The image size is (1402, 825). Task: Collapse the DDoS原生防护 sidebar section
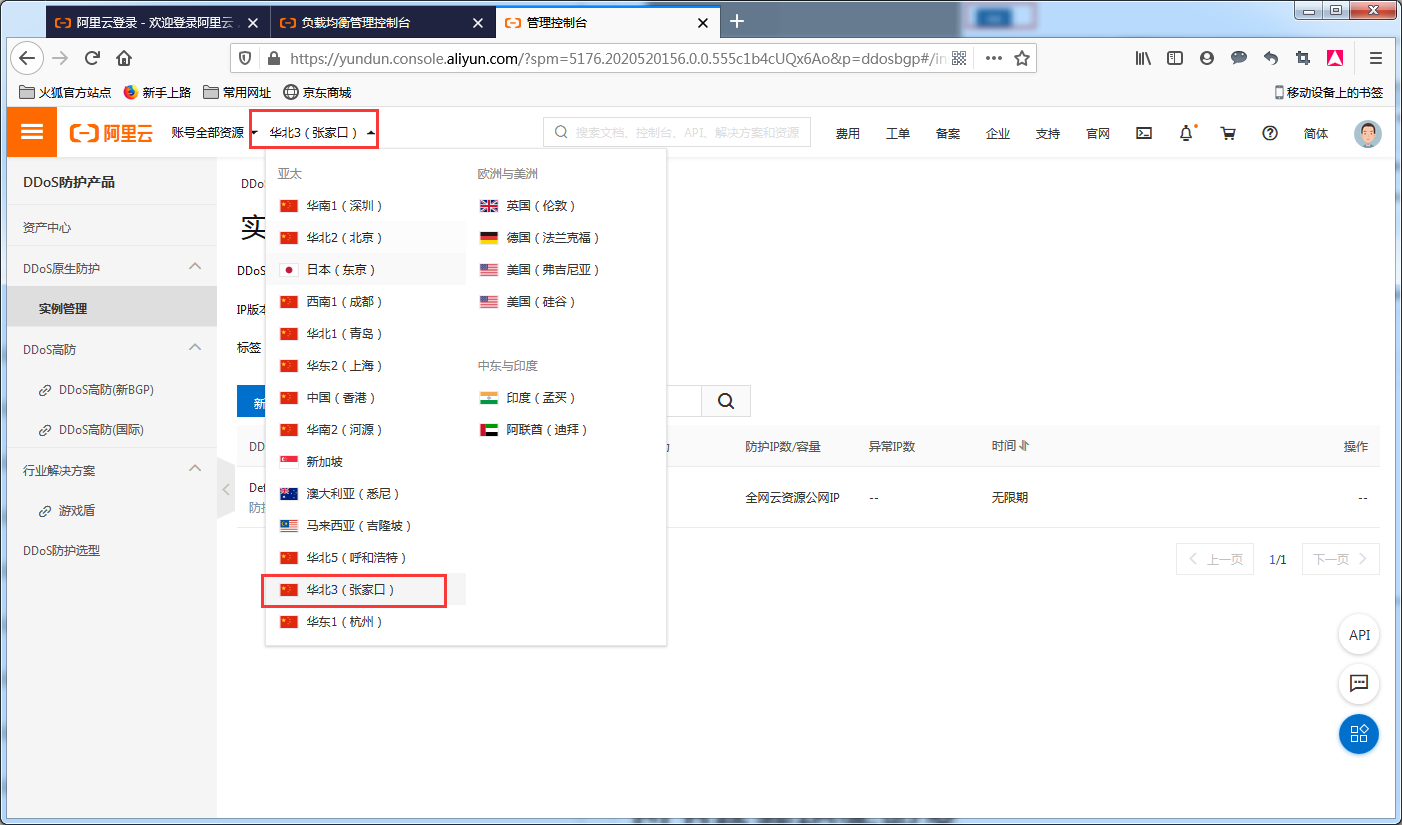click(195, 267)
